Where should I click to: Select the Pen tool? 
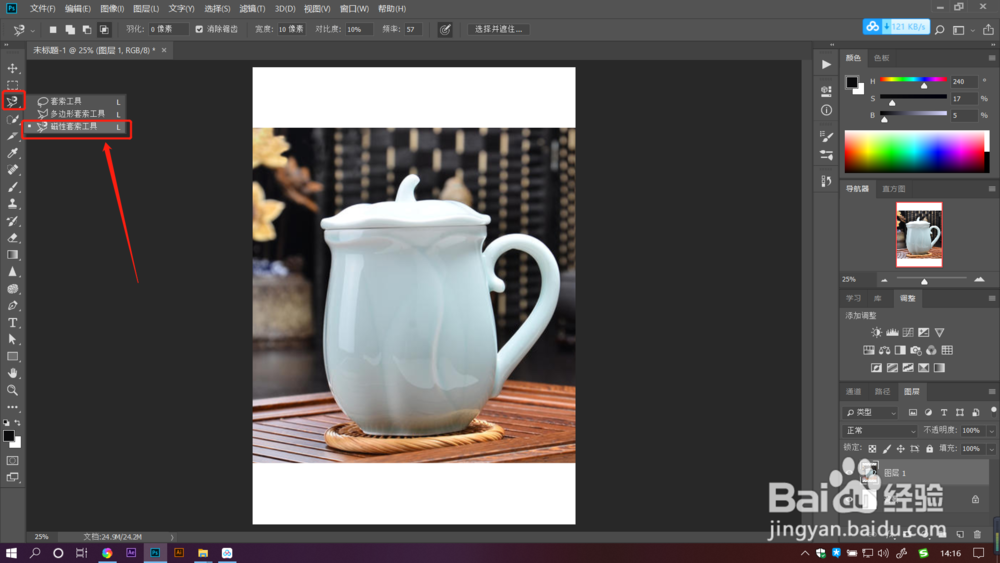click(x=12, y=305)
